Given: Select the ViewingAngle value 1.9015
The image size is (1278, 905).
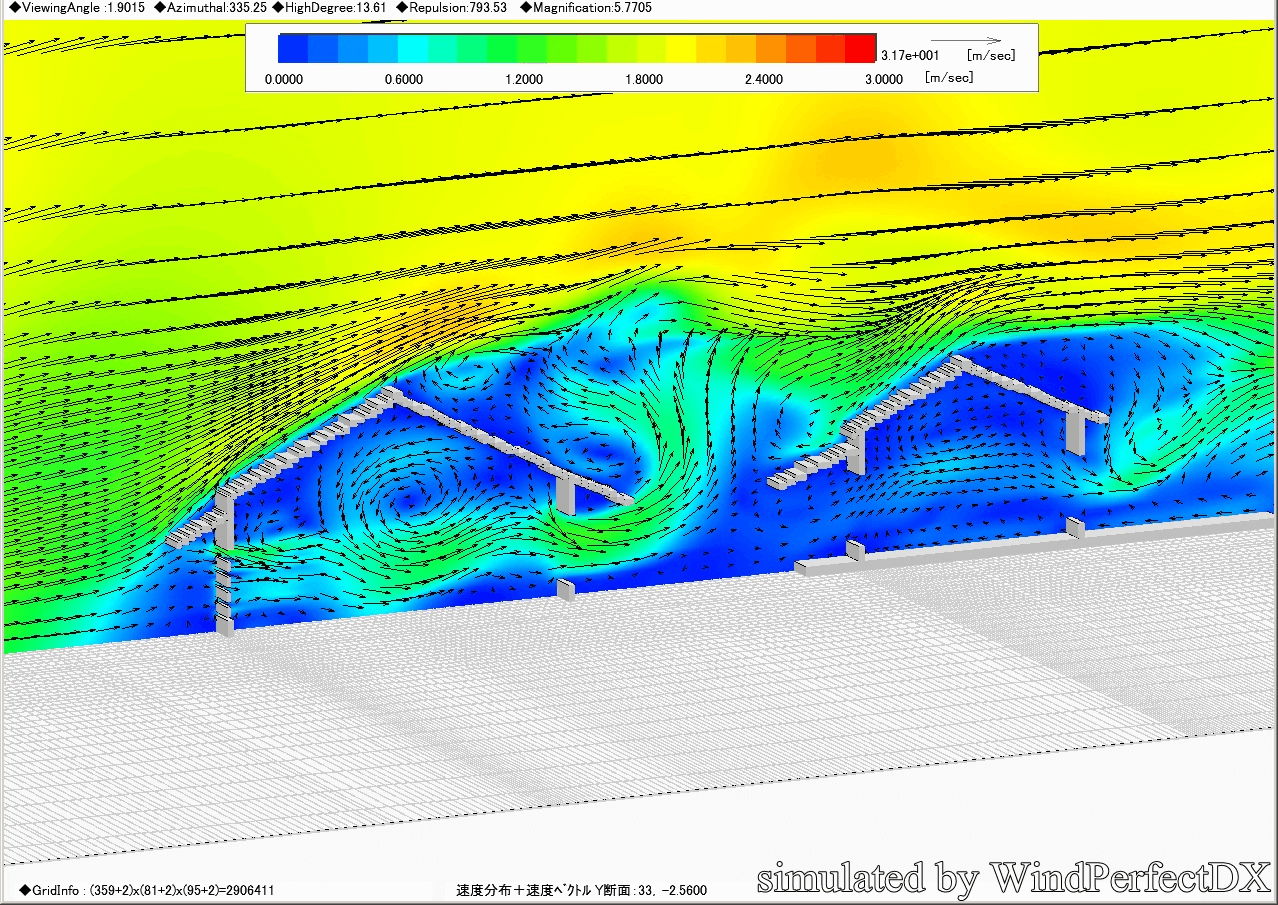Looking at the screenshot, I should (126, 8).
